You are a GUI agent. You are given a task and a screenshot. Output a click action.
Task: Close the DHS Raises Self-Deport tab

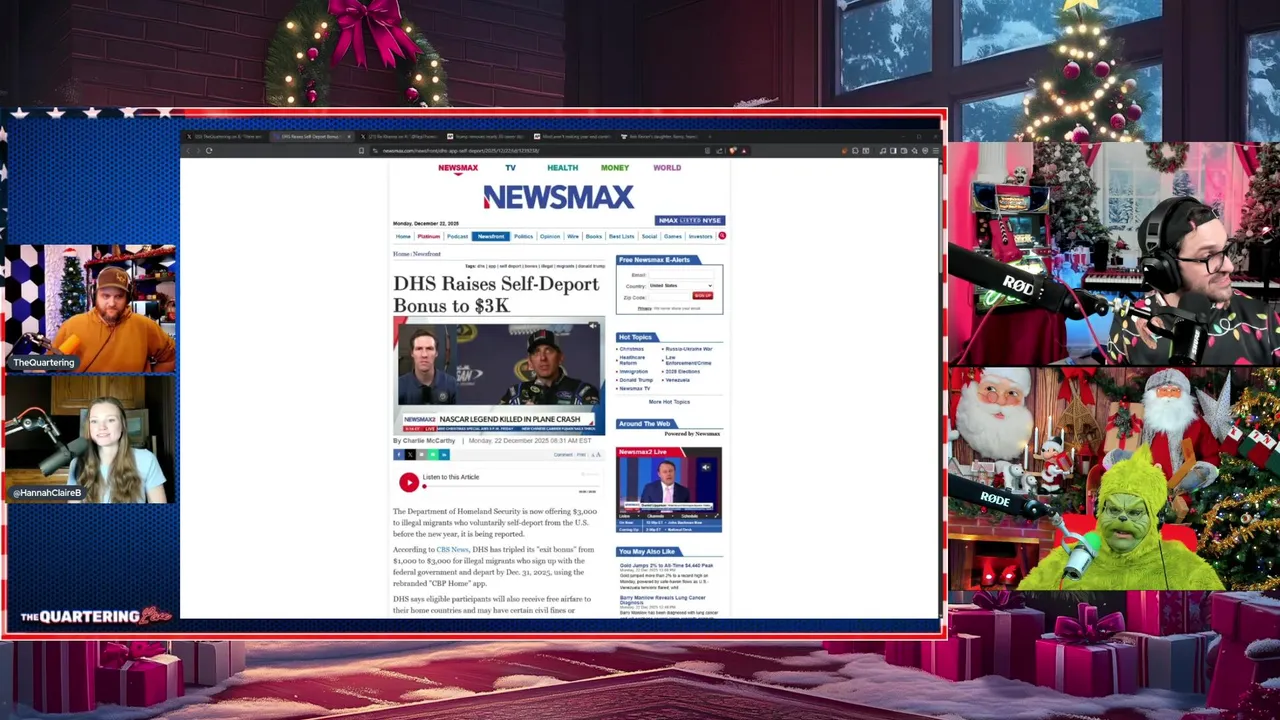(349, 137)
